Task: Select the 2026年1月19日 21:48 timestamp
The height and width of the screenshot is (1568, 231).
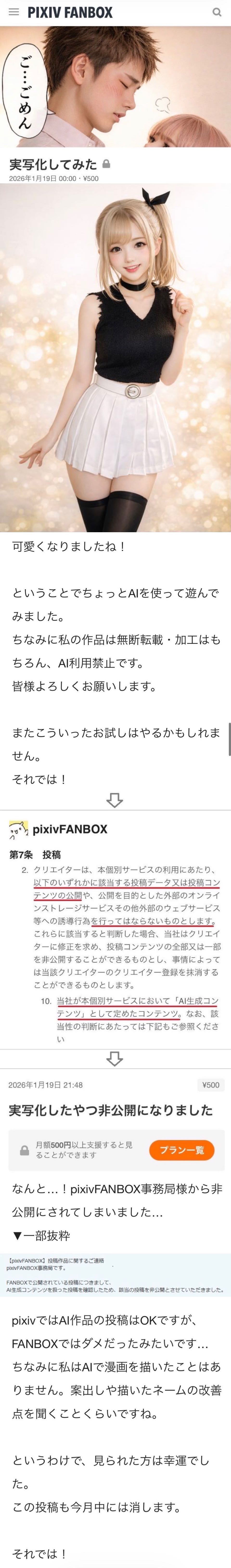Action: (46, 1085)
